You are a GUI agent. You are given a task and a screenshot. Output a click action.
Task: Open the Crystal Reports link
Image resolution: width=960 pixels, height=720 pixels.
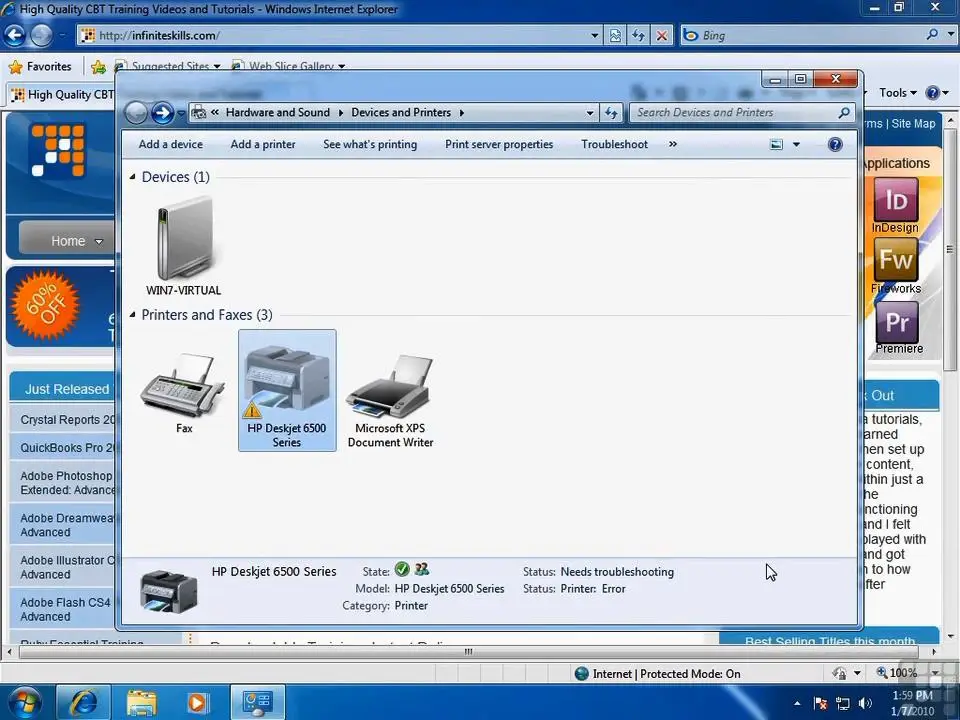click(x=67, y=420)
